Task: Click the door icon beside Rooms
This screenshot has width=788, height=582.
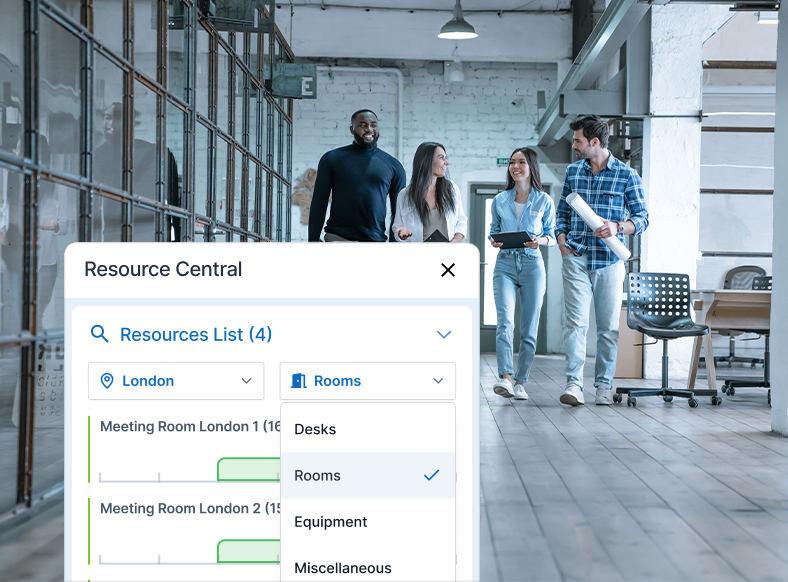Action: (298, 381)
